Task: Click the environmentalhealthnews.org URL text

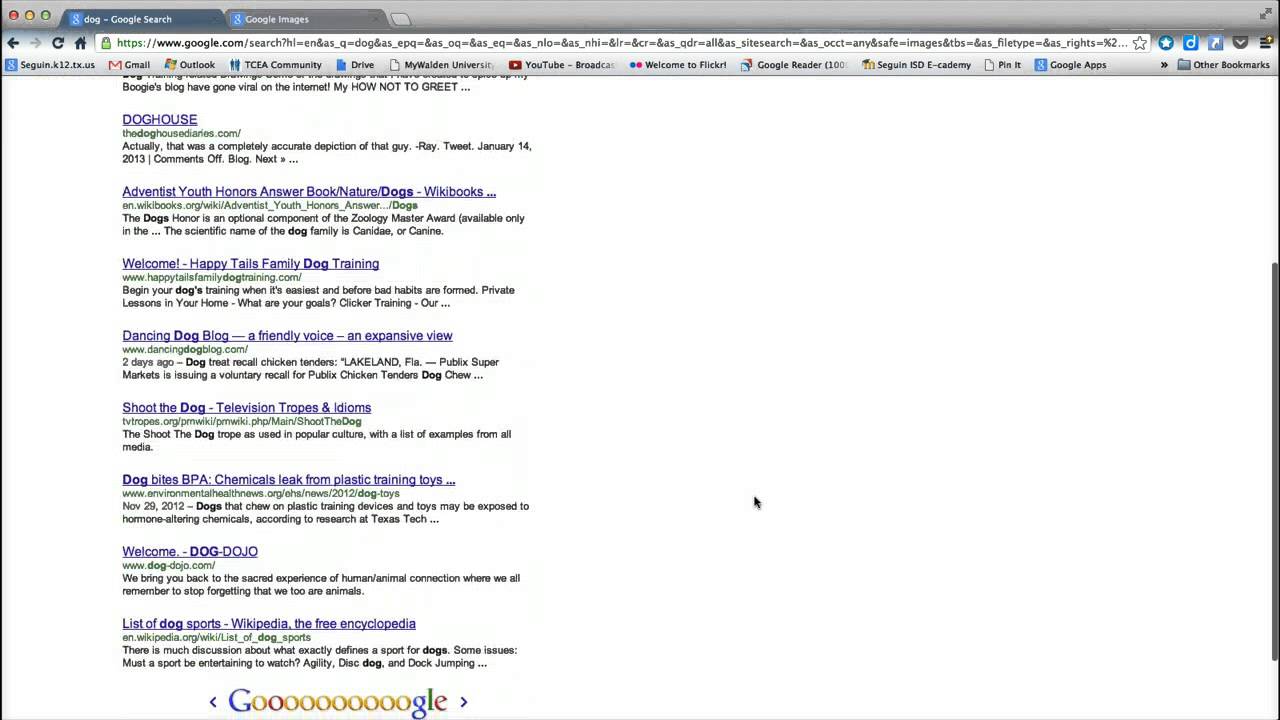Action: point(260,493)
